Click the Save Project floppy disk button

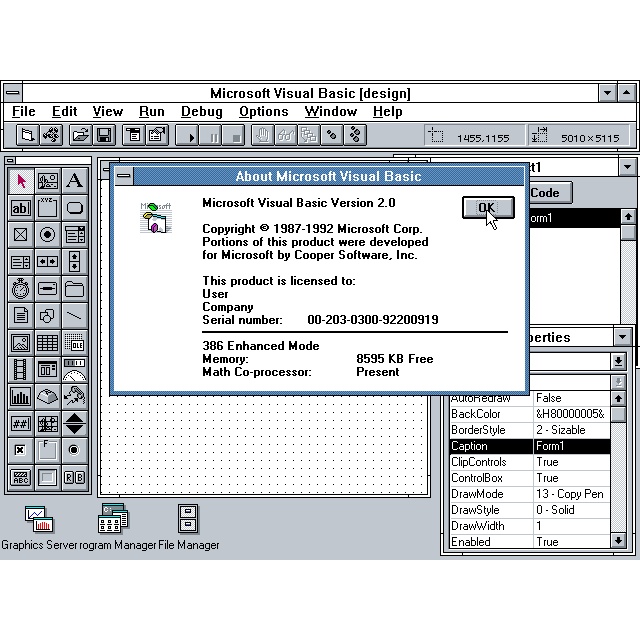coord(104,135)
